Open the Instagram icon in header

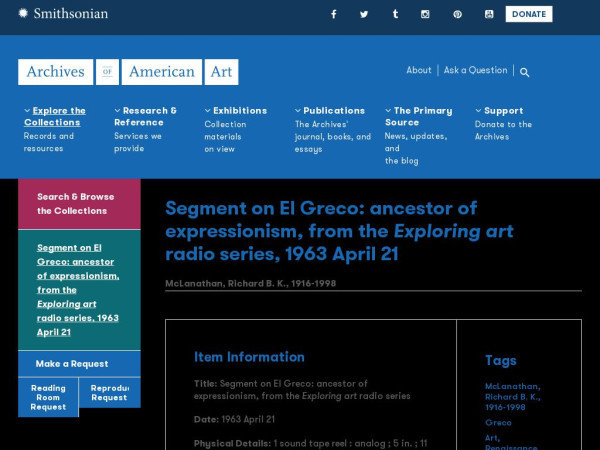[425, 14]
